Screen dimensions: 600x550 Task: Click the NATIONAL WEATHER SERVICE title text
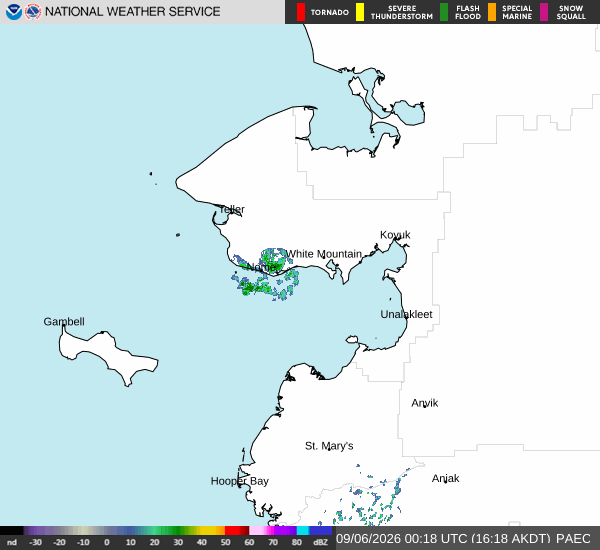[x=132, y=12]
